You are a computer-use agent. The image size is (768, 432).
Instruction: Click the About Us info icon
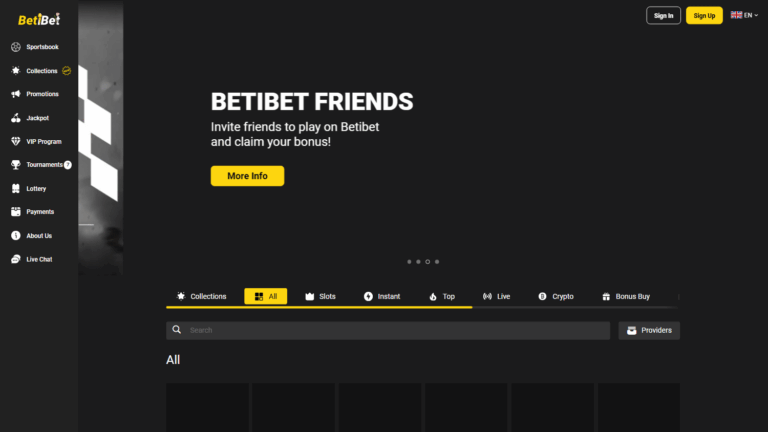(16, 236)
